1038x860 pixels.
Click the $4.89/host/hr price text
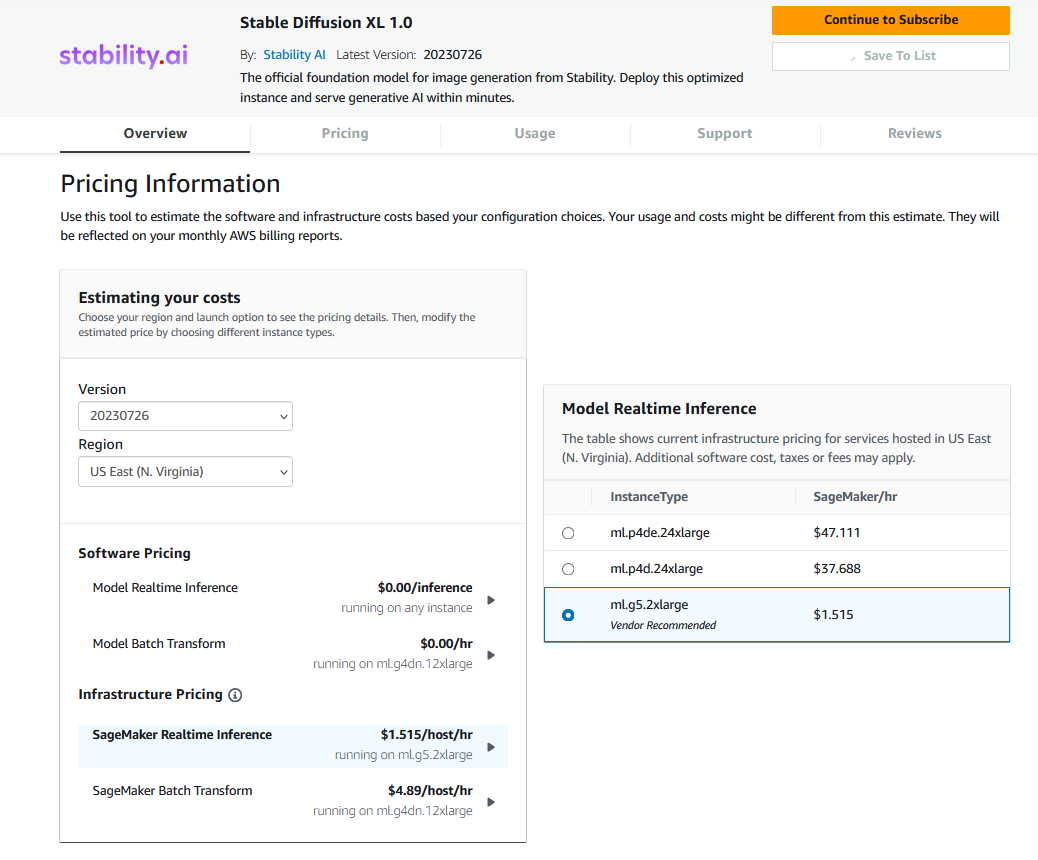pyautogui.click(x=430, y=790)
